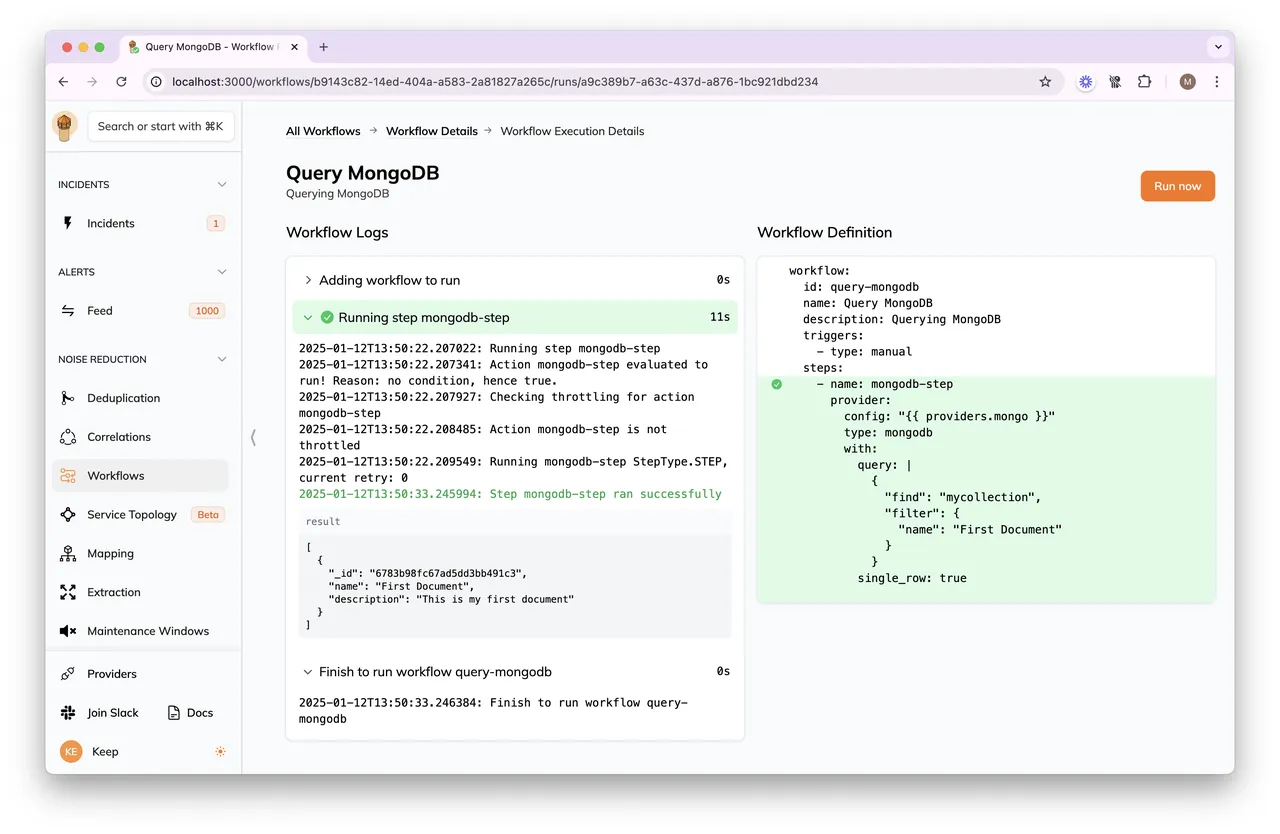Collapse the Running step mongodb-step log
The width and height of the screenshot is (1280, 834).
[308, 318]
